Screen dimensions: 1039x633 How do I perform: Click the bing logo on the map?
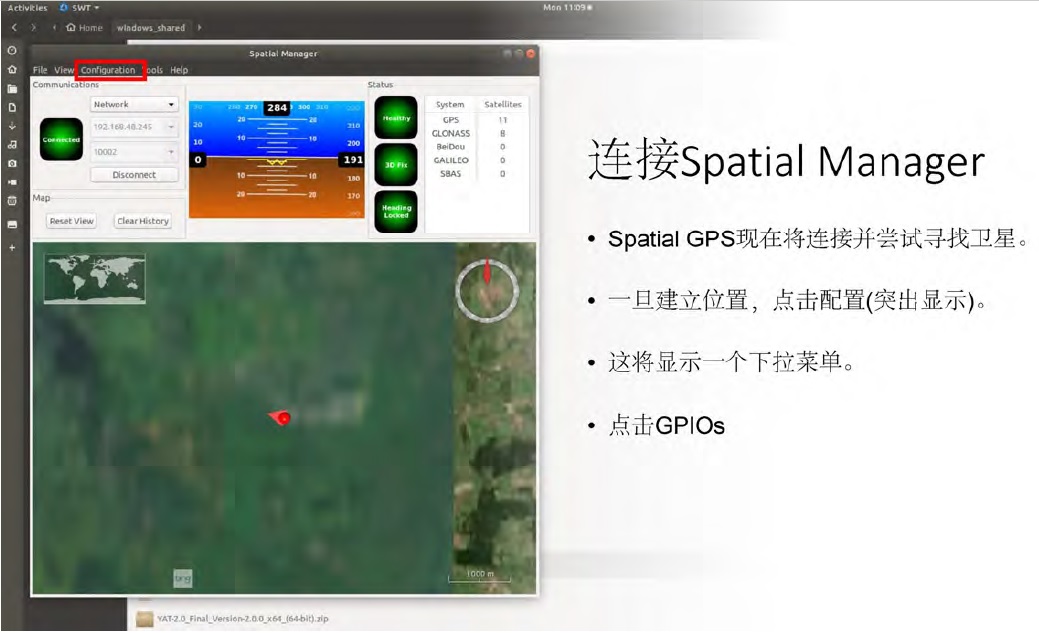click(x=182, y=578)
